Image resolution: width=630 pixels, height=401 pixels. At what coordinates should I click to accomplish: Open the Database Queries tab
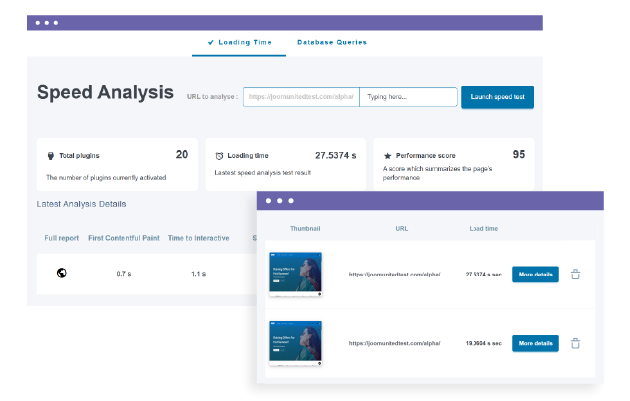click(331, 43)
